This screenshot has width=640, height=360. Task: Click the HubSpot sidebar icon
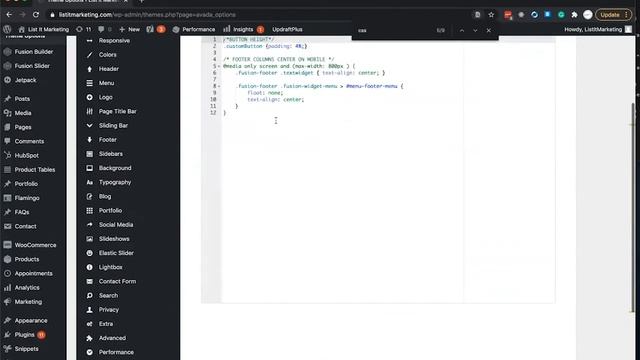pos(7,155)
